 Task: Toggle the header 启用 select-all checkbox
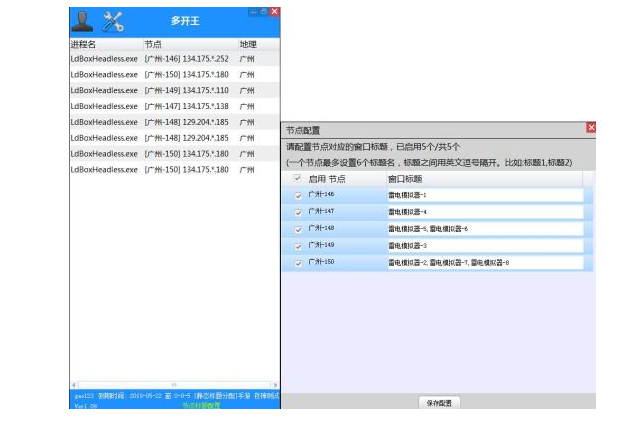[x=297, y=178]
